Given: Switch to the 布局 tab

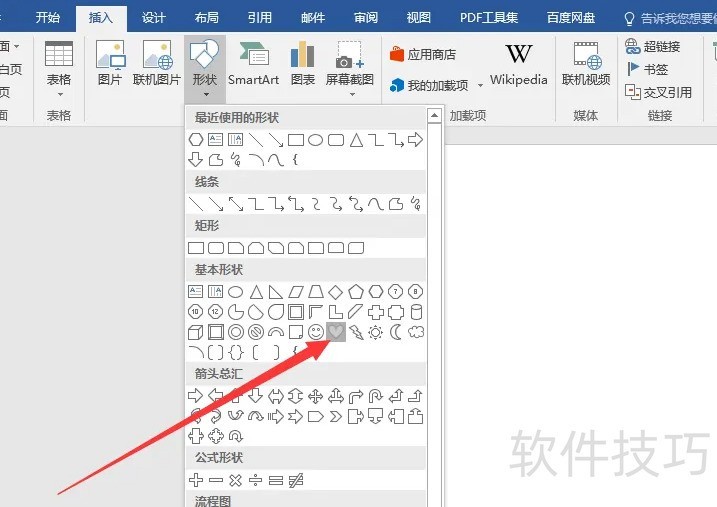Looking at the screenshot, I should pos(207,17).
